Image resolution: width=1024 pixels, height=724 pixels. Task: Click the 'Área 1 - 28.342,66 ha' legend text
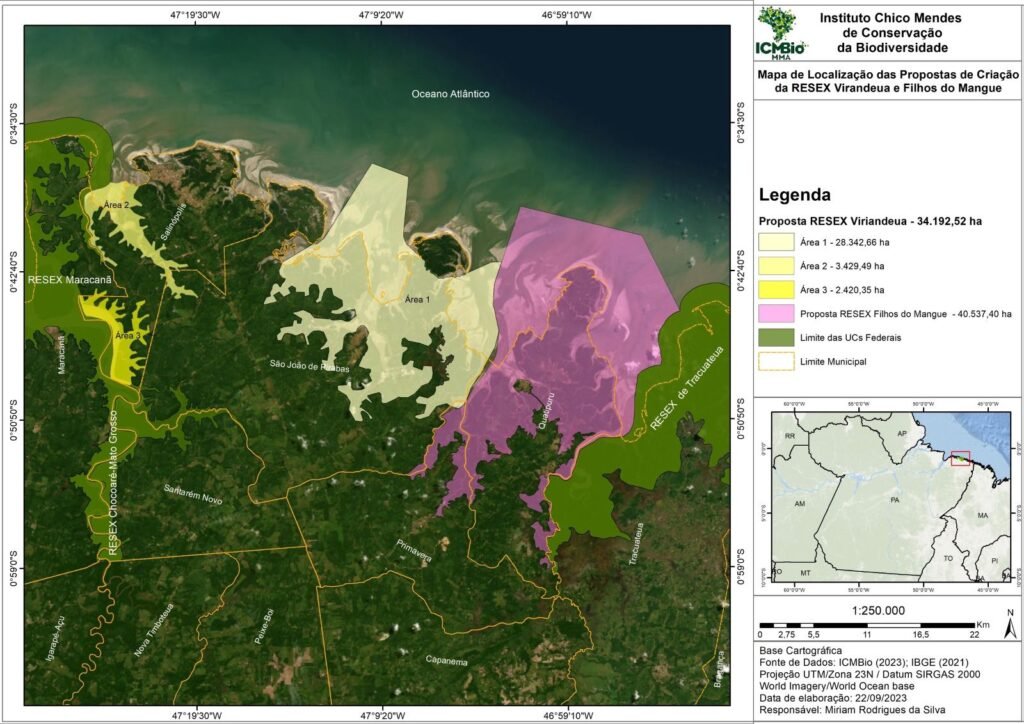coord(844,242)
